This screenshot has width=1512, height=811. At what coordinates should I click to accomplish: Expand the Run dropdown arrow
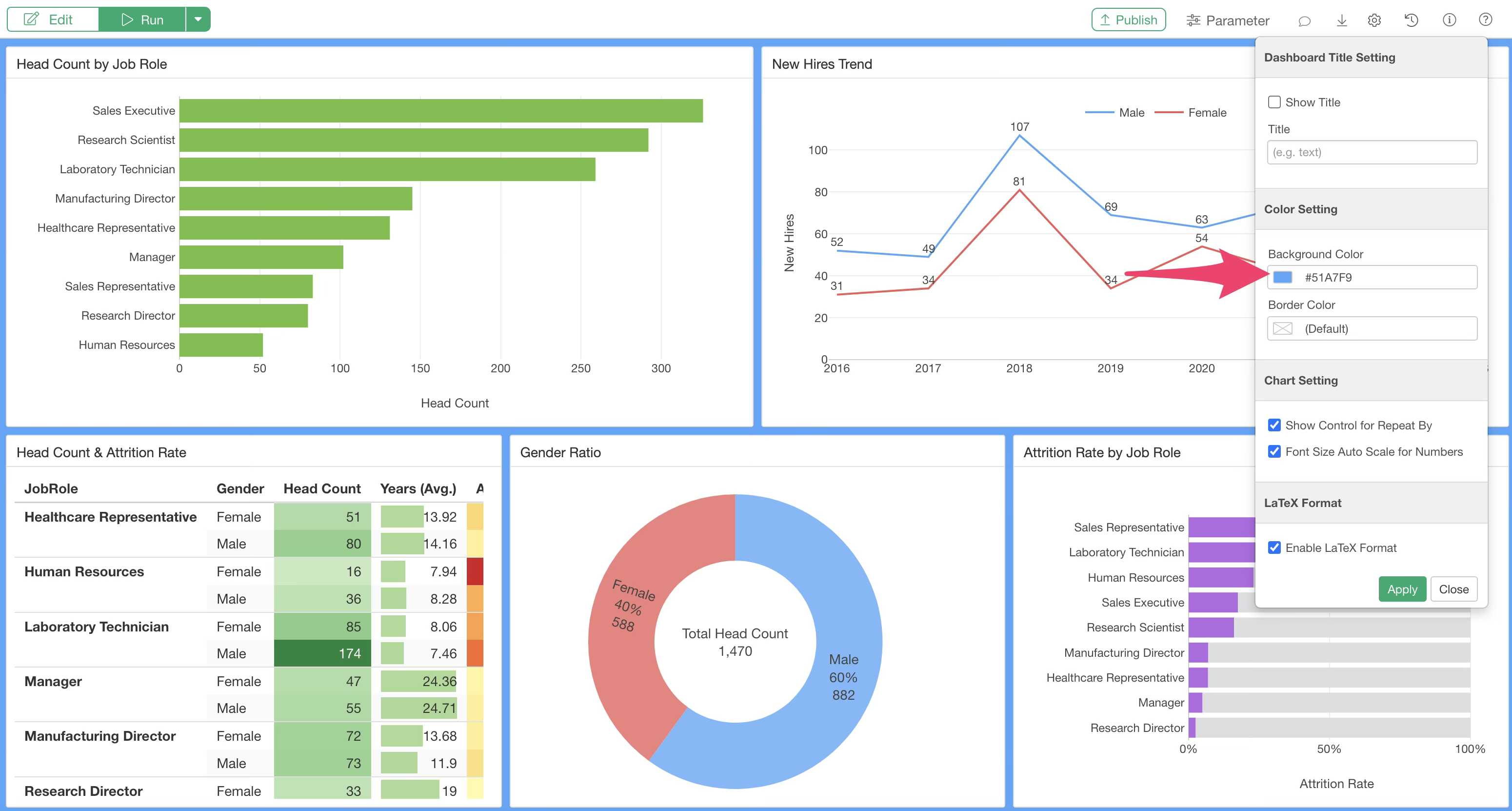click(x=199, y=20)
